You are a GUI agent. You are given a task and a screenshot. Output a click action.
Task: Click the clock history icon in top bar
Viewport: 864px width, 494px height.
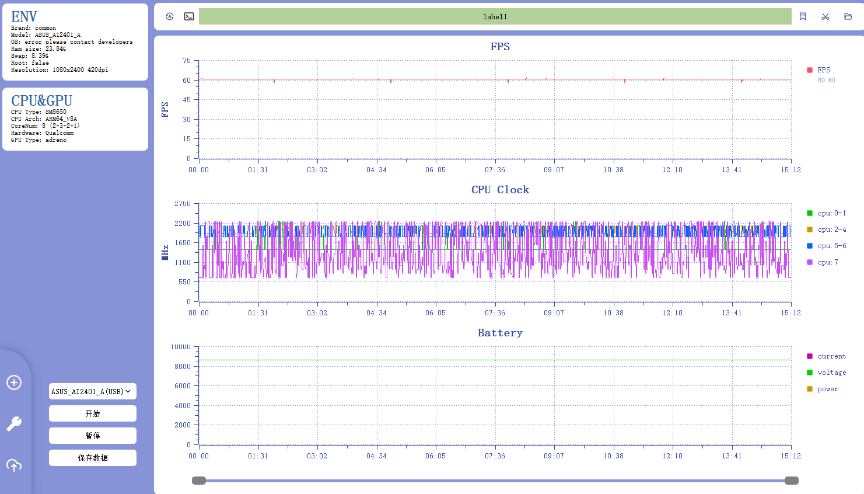point(169,17)
